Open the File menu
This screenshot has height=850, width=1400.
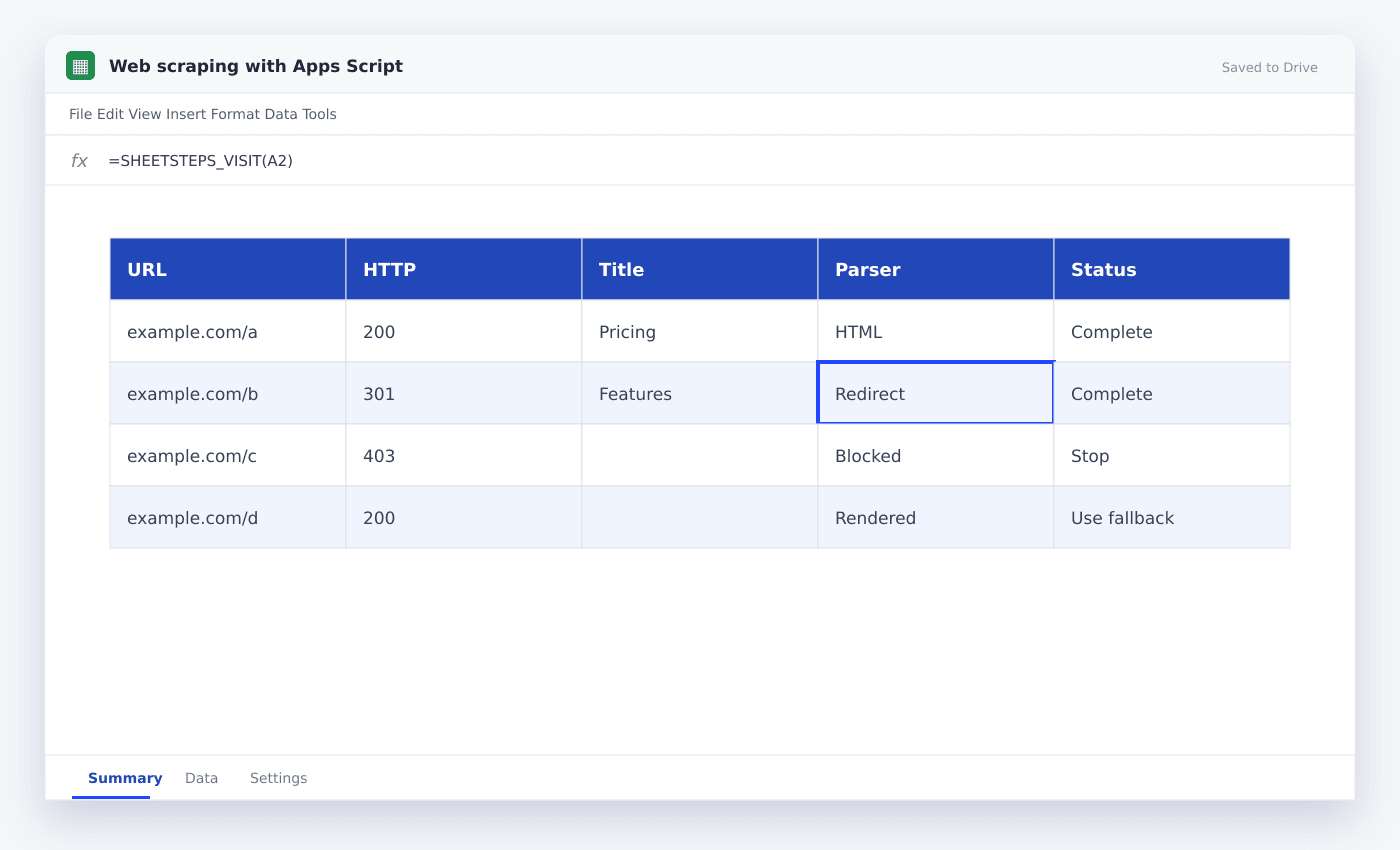80,114
